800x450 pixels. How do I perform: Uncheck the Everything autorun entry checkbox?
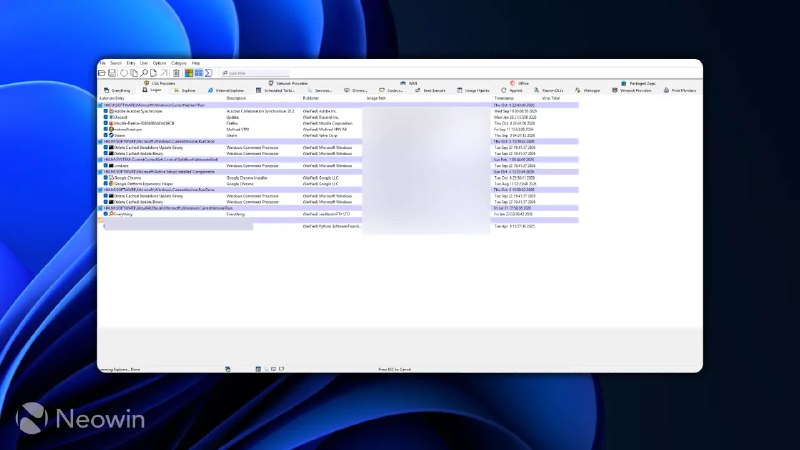point(106,214)
